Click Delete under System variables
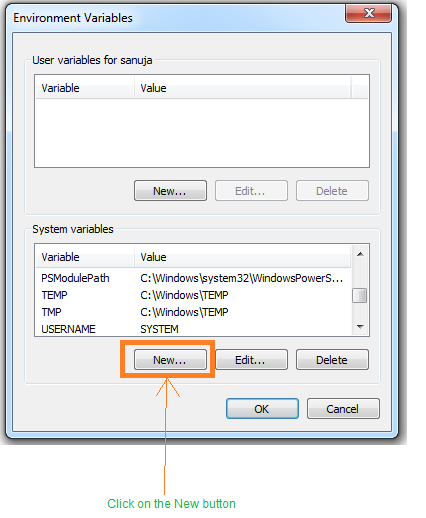426x518 pixels. (x=332, y=360)
